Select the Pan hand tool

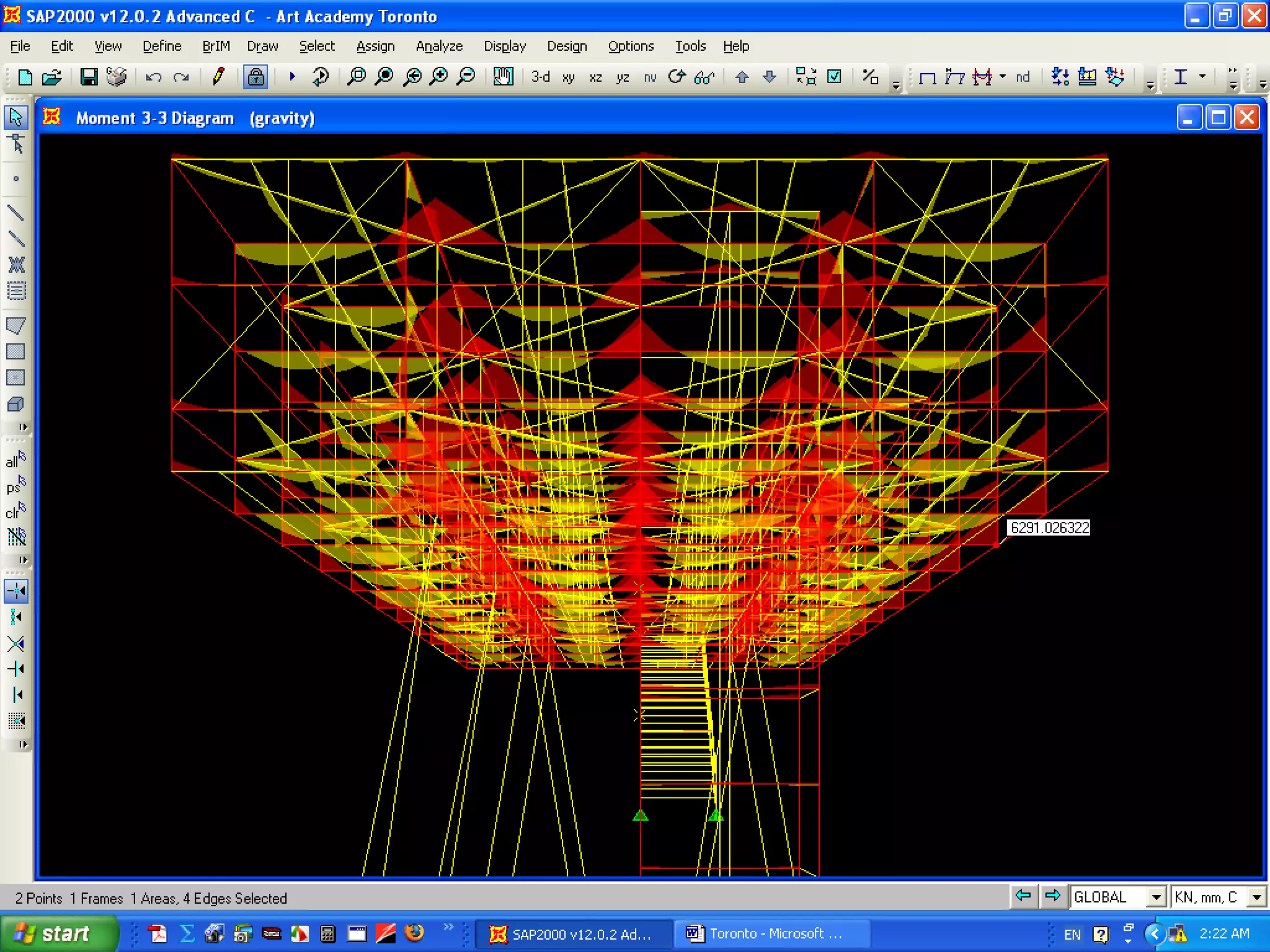503,77
